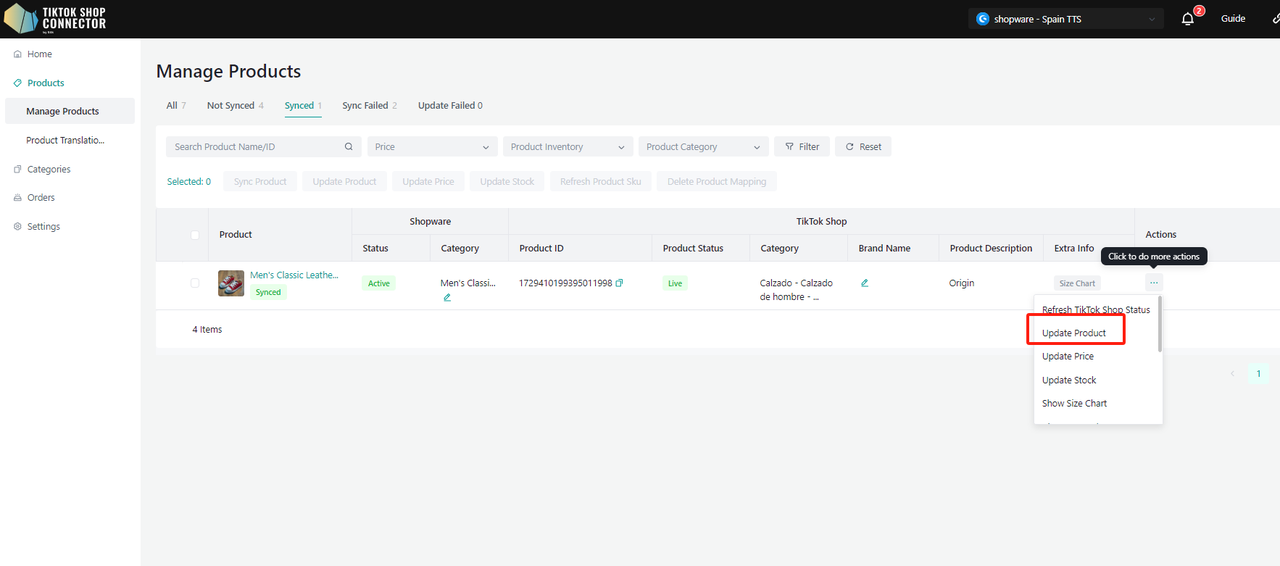Screen dimensions: 1280x566
Task: Open the three-dots more actions button
Action: click(1154, 283)
